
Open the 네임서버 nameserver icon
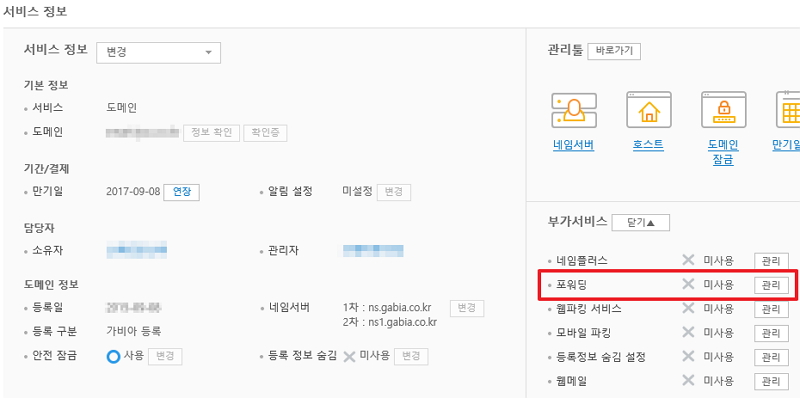coord(574,110)
